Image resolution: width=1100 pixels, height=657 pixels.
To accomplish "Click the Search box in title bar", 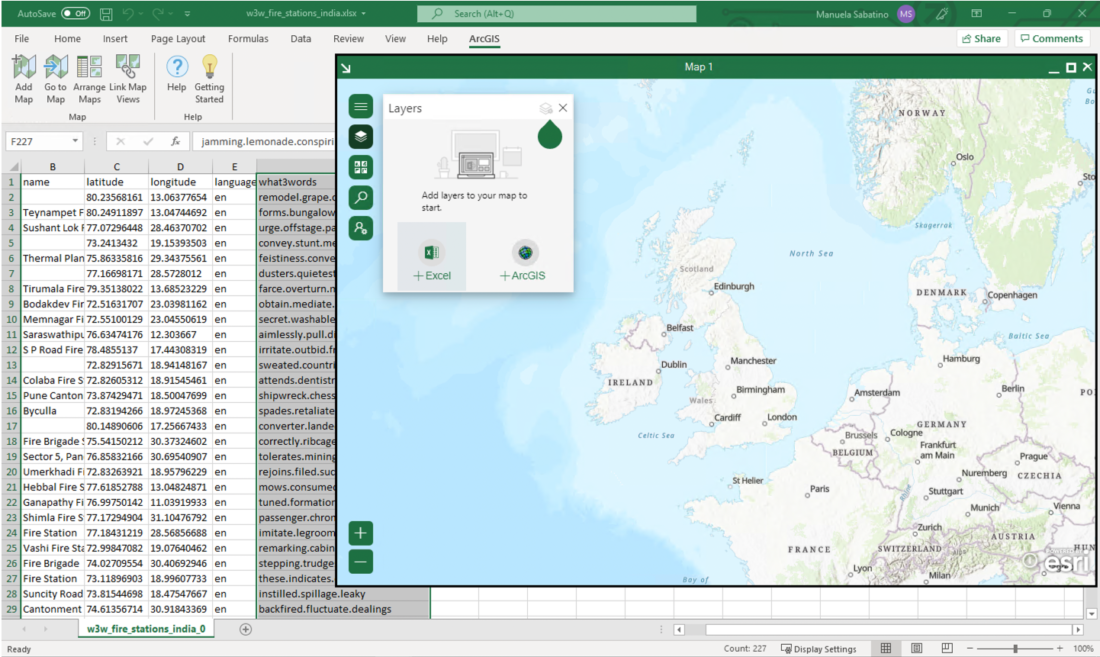I will 557,13.
